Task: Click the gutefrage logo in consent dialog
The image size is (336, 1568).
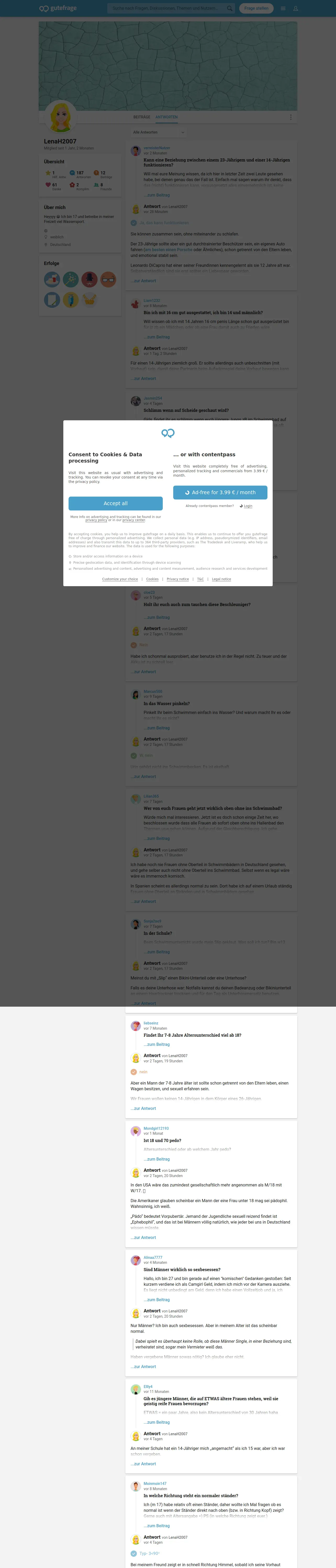Action: coord(168,433)
